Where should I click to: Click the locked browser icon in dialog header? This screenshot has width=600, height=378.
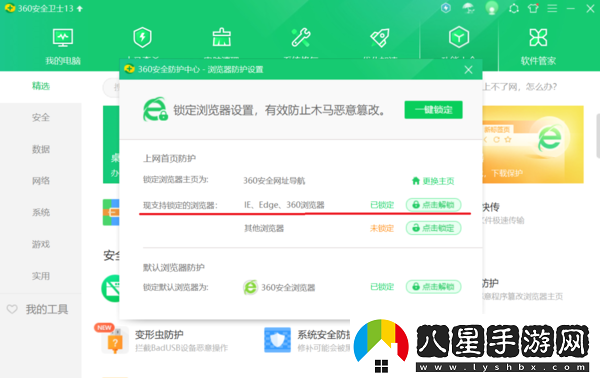tap(155, 109)
